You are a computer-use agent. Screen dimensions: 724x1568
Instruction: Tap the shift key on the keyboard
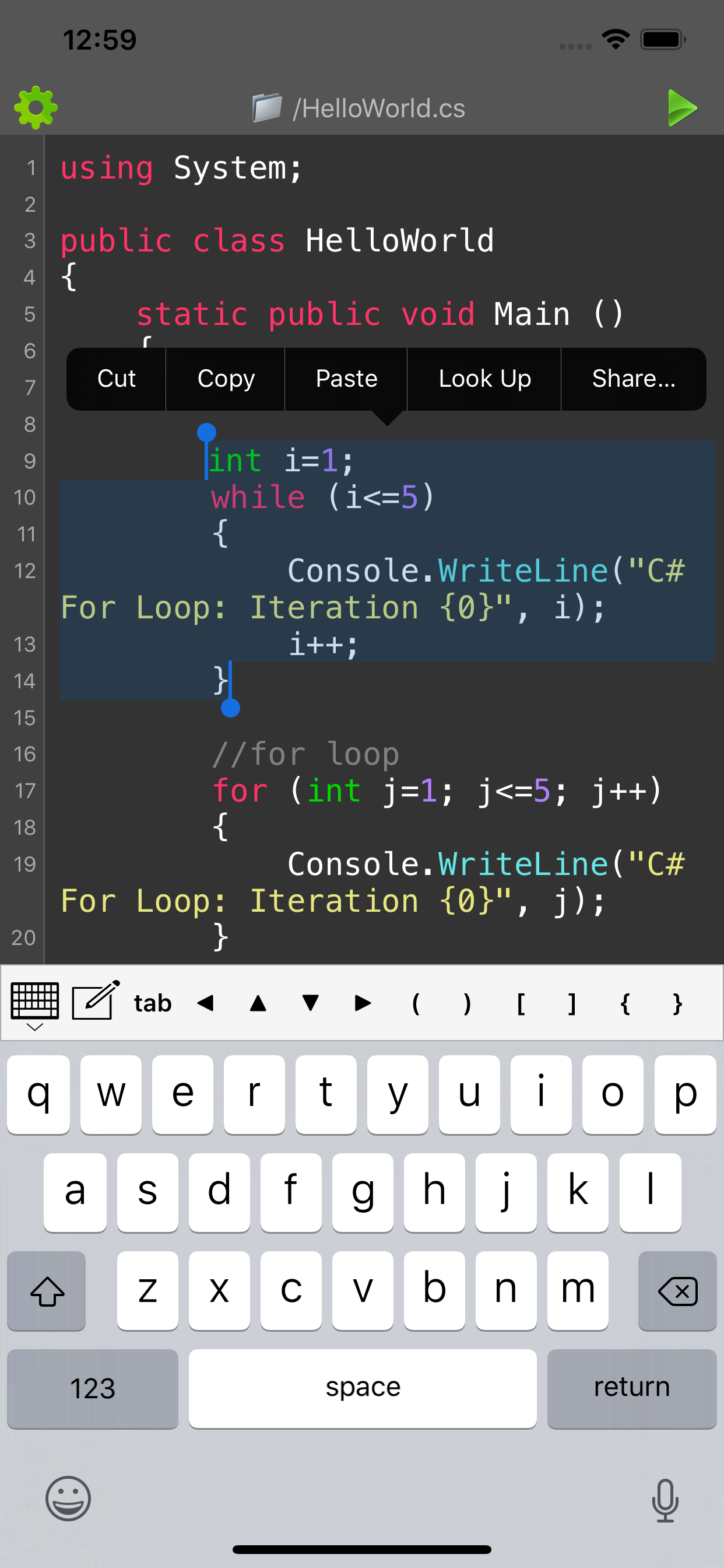coord(46,1290)
